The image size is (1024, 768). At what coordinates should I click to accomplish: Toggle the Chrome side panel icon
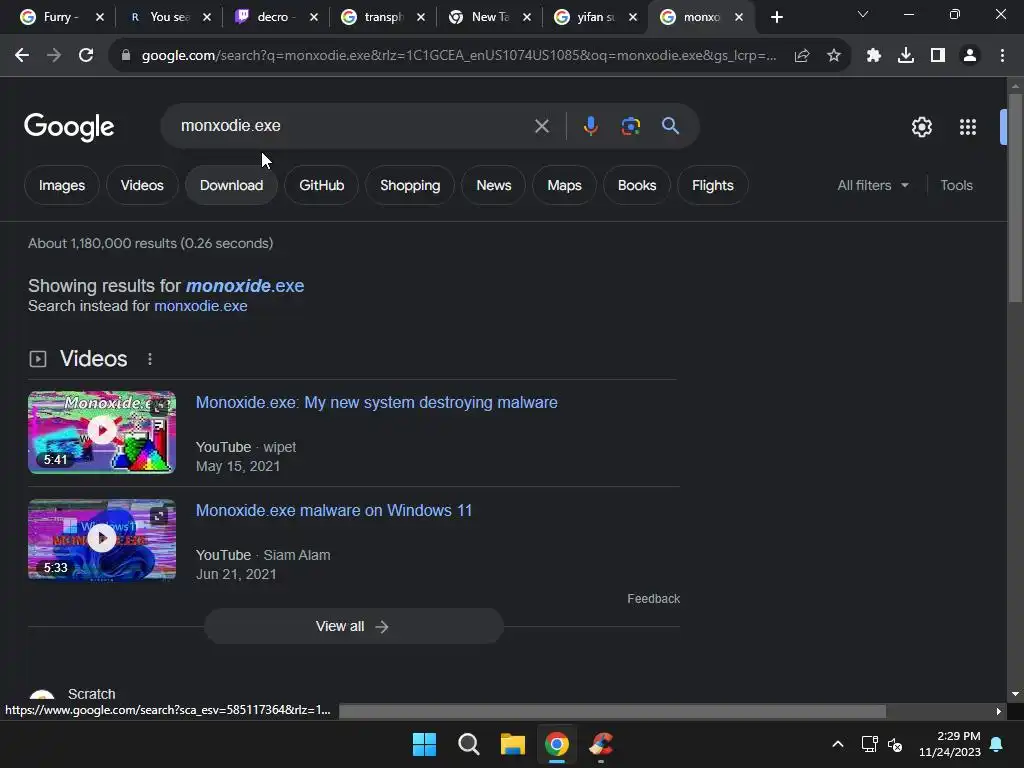click(x=938, y=56)
